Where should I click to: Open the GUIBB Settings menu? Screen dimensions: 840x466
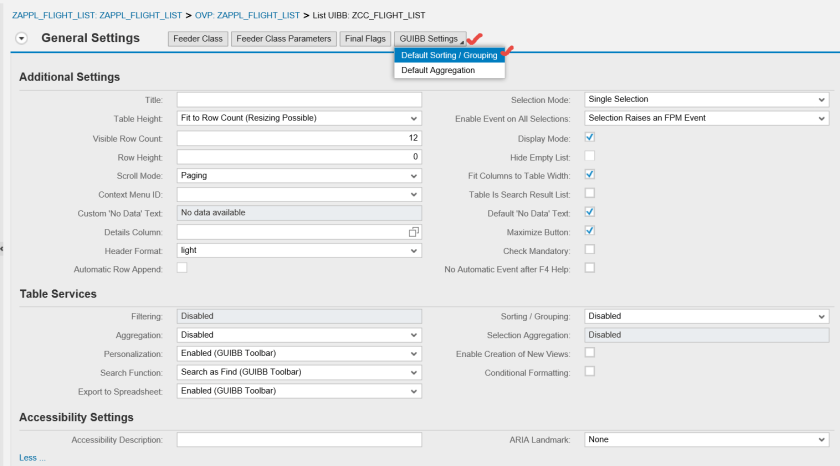click(x=429, y=39)
